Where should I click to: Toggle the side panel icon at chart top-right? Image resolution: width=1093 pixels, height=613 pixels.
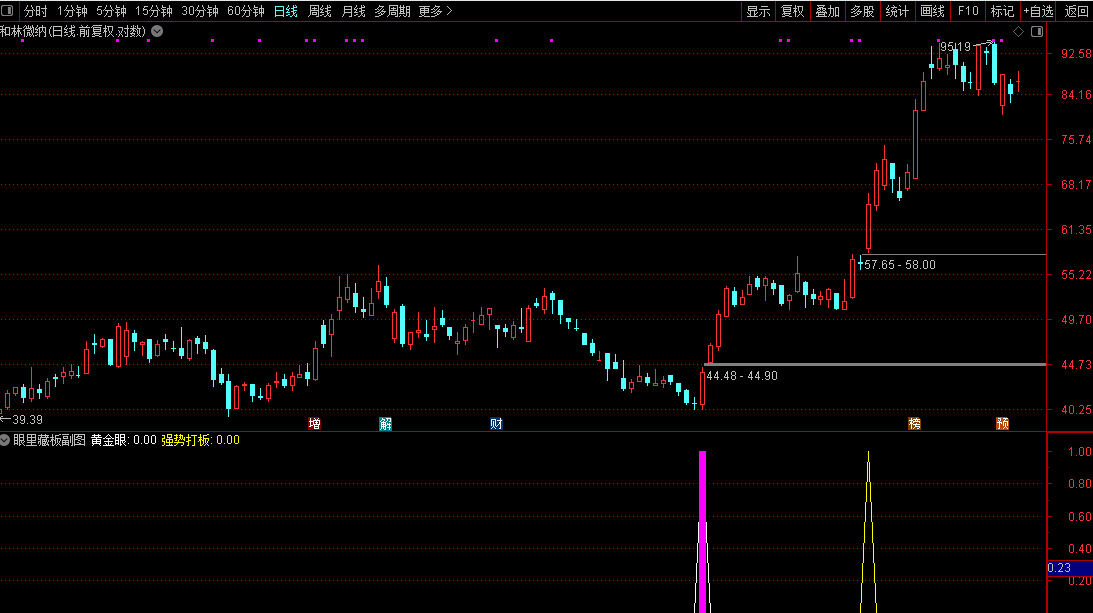(1037, 31)
